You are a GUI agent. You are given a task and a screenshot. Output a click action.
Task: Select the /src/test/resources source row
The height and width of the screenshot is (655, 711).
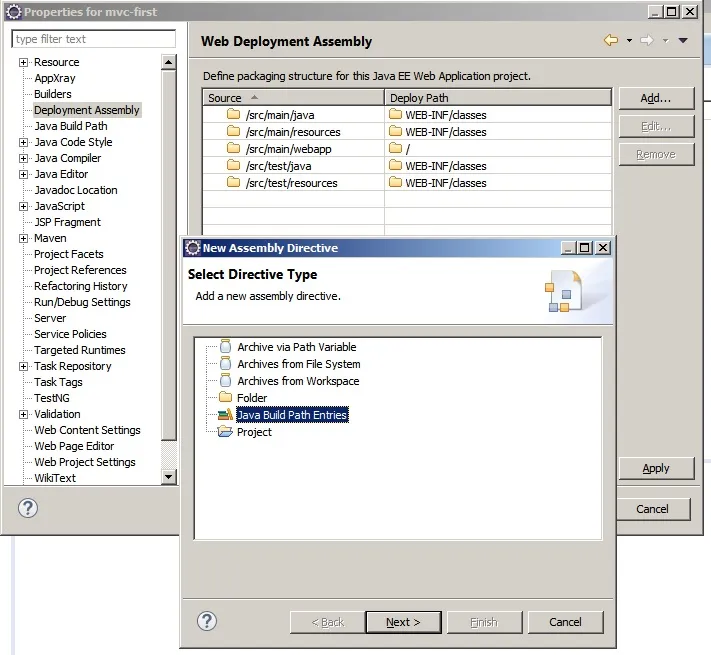pos(292,183)
